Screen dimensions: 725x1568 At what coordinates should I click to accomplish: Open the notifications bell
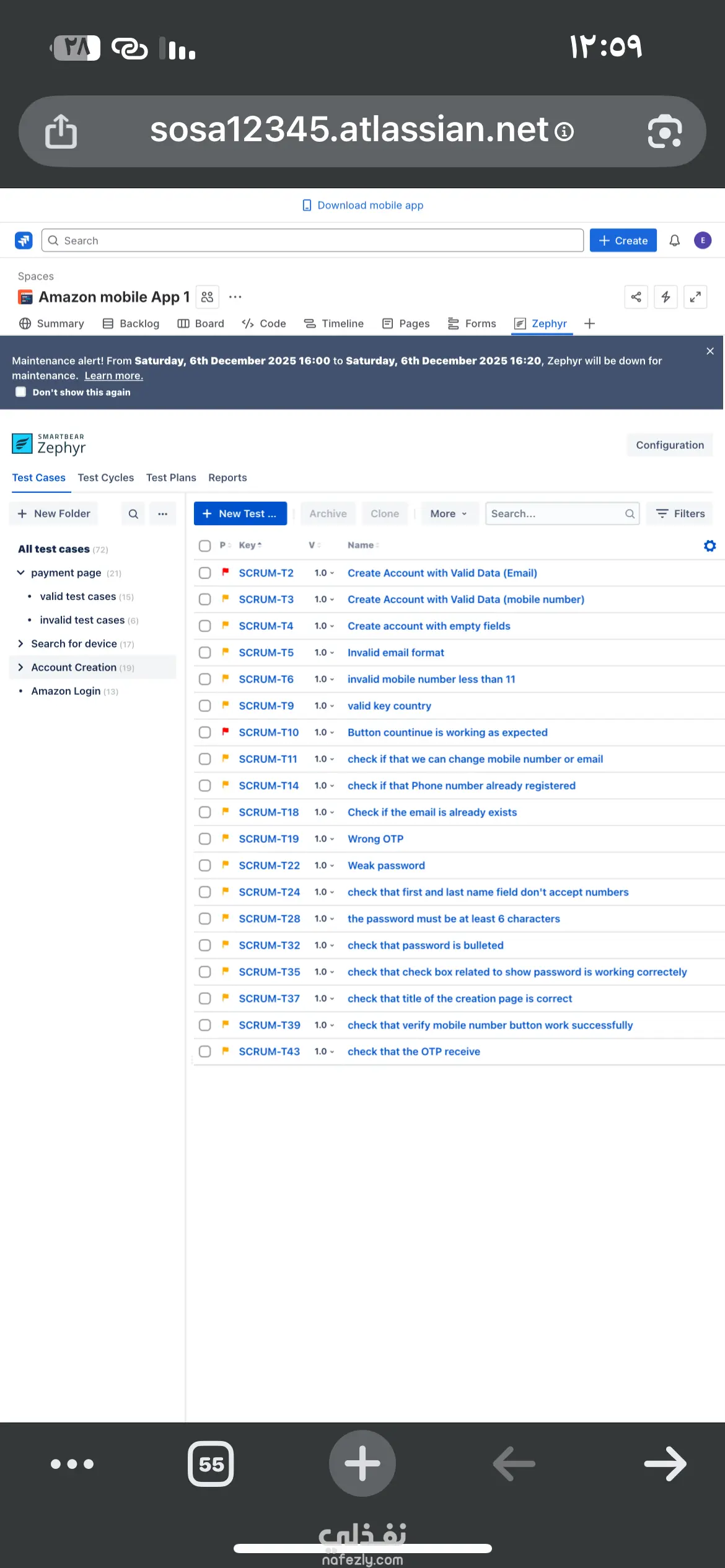coord(675,240)
